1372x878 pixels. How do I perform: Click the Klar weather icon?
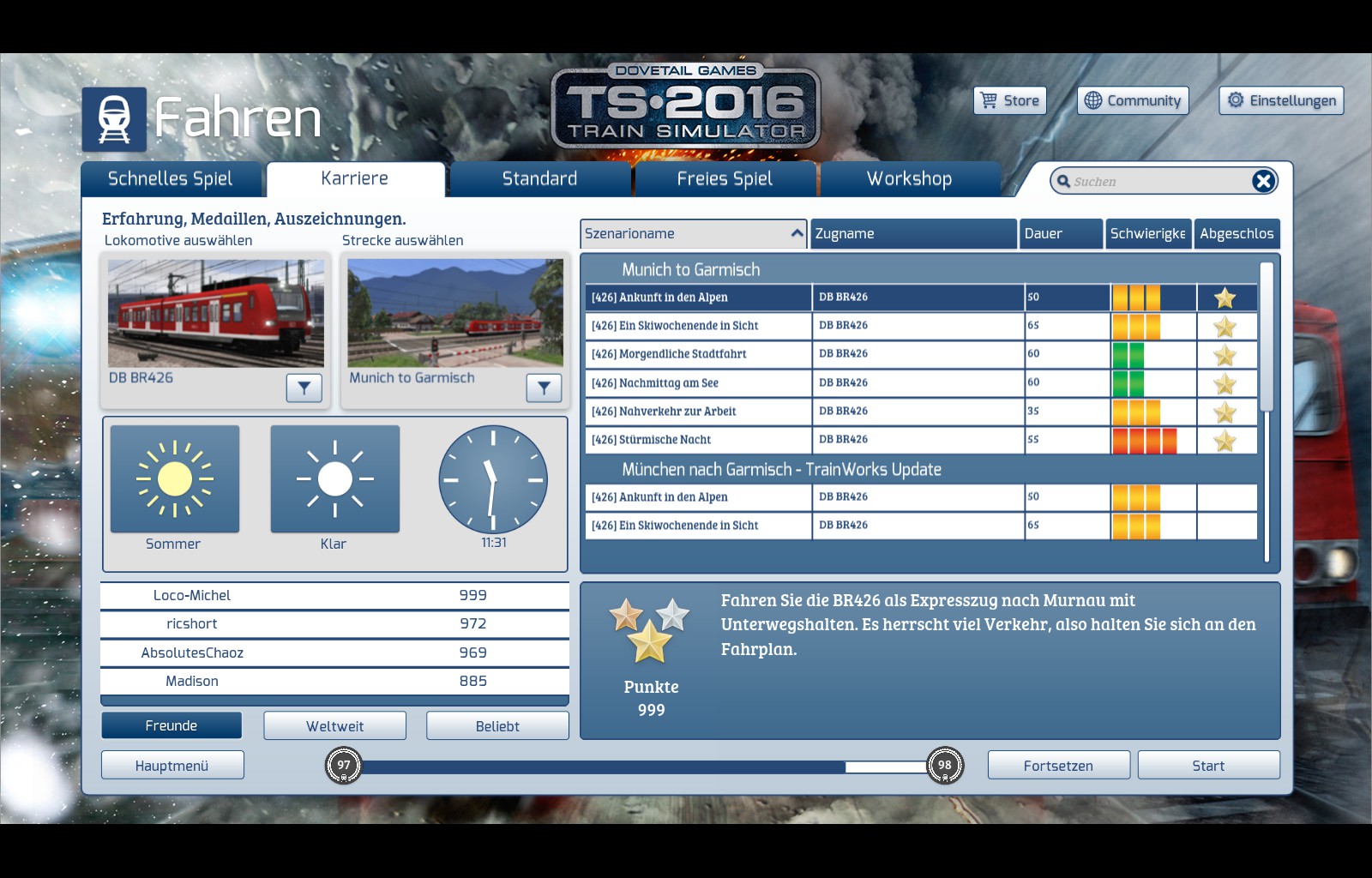(x=335, y=479)
